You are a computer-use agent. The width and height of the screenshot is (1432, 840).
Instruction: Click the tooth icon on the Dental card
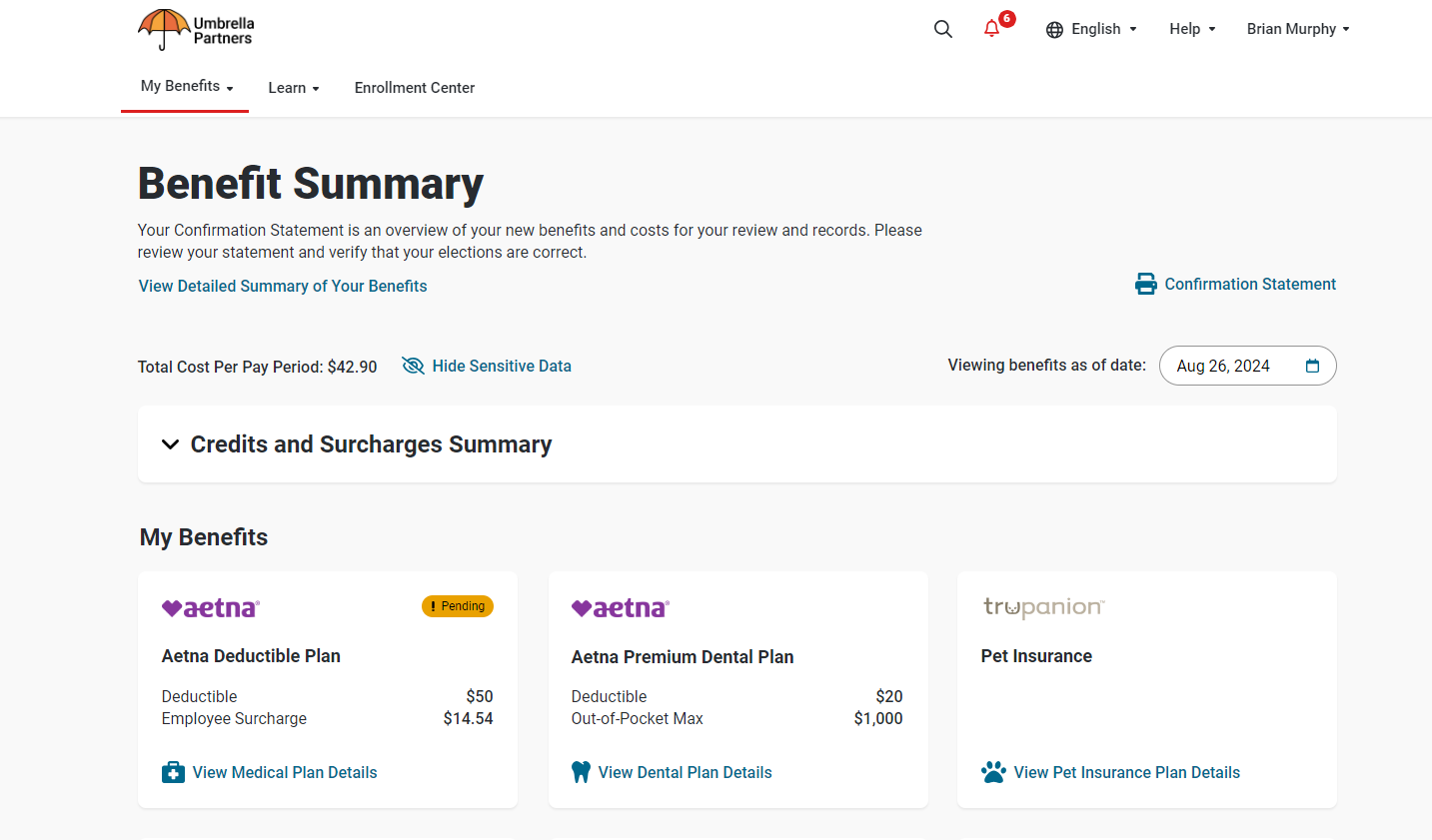pos(581,771)
